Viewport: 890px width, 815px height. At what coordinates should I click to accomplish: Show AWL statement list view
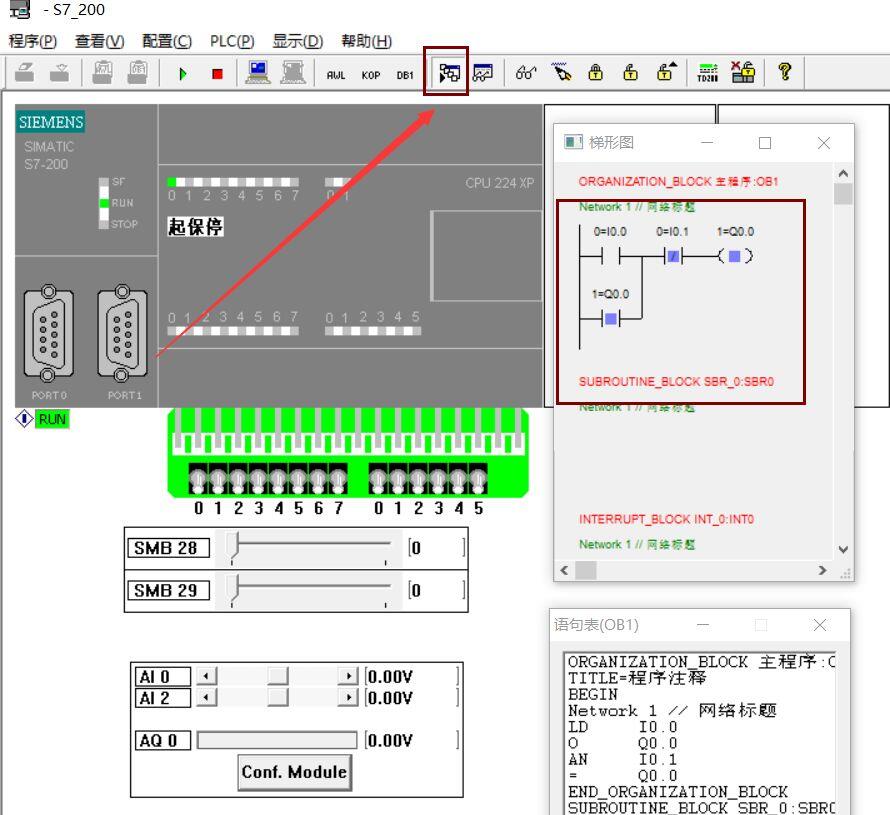[335, 75]
